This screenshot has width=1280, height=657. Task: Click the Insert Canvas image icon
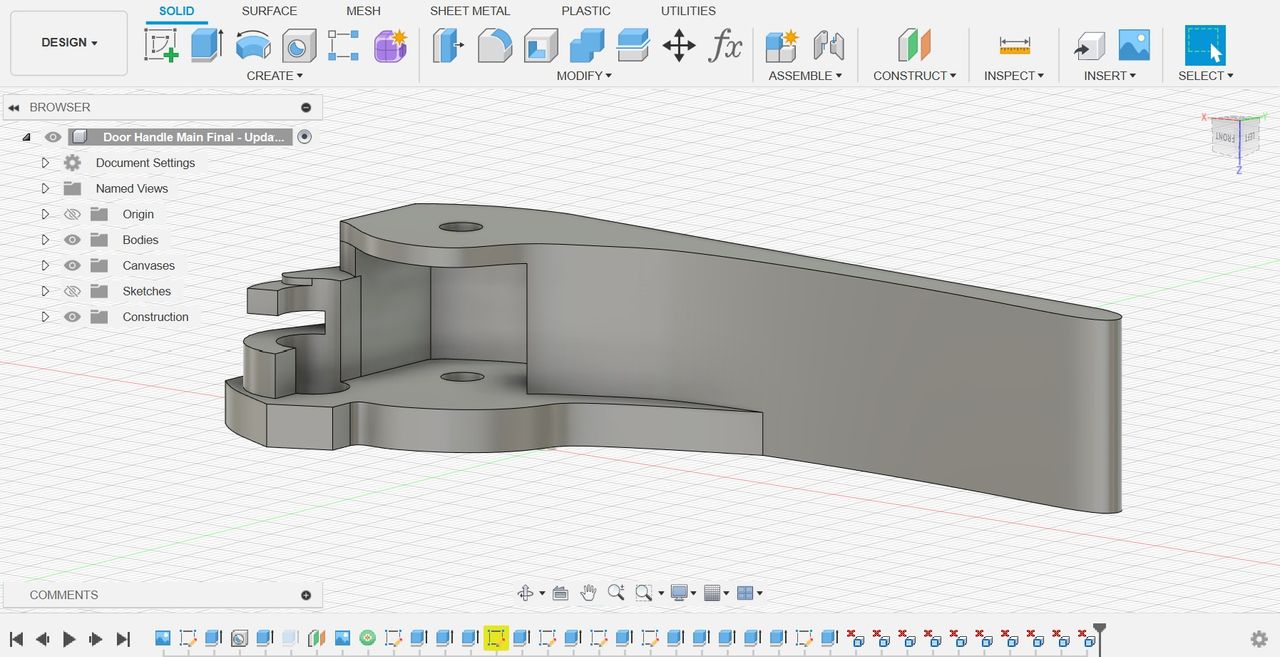(x=1134, y=45)
